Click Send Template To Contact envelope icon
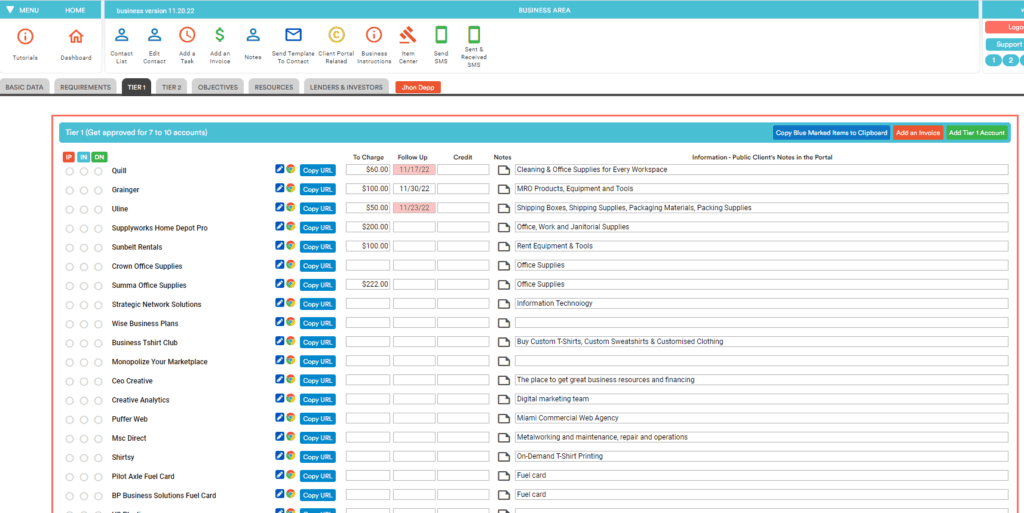Viewport: 1024px width, 513px height. click(x=293, y=35)
